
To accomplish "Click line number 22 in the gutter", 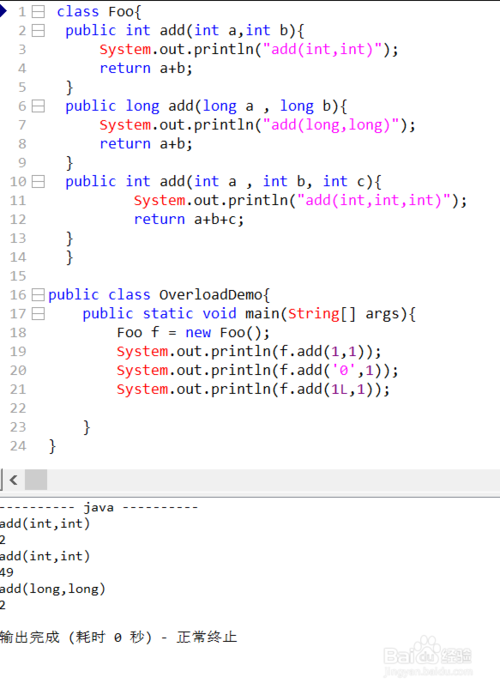I will click(18, 408).
